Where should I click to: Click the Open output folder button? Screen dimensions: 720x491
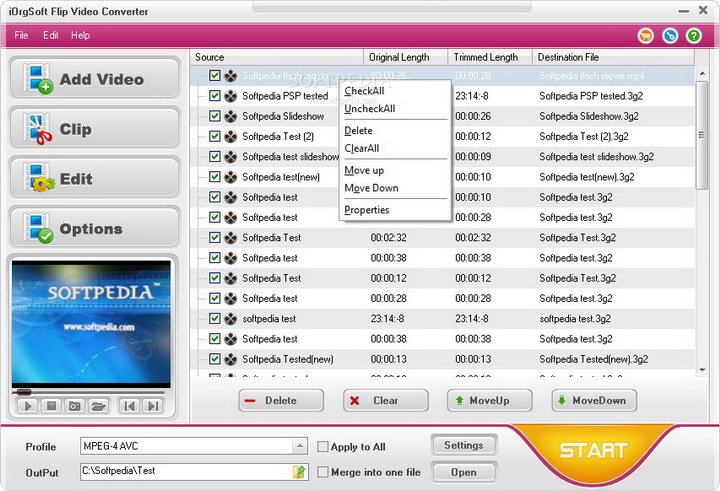464,472
